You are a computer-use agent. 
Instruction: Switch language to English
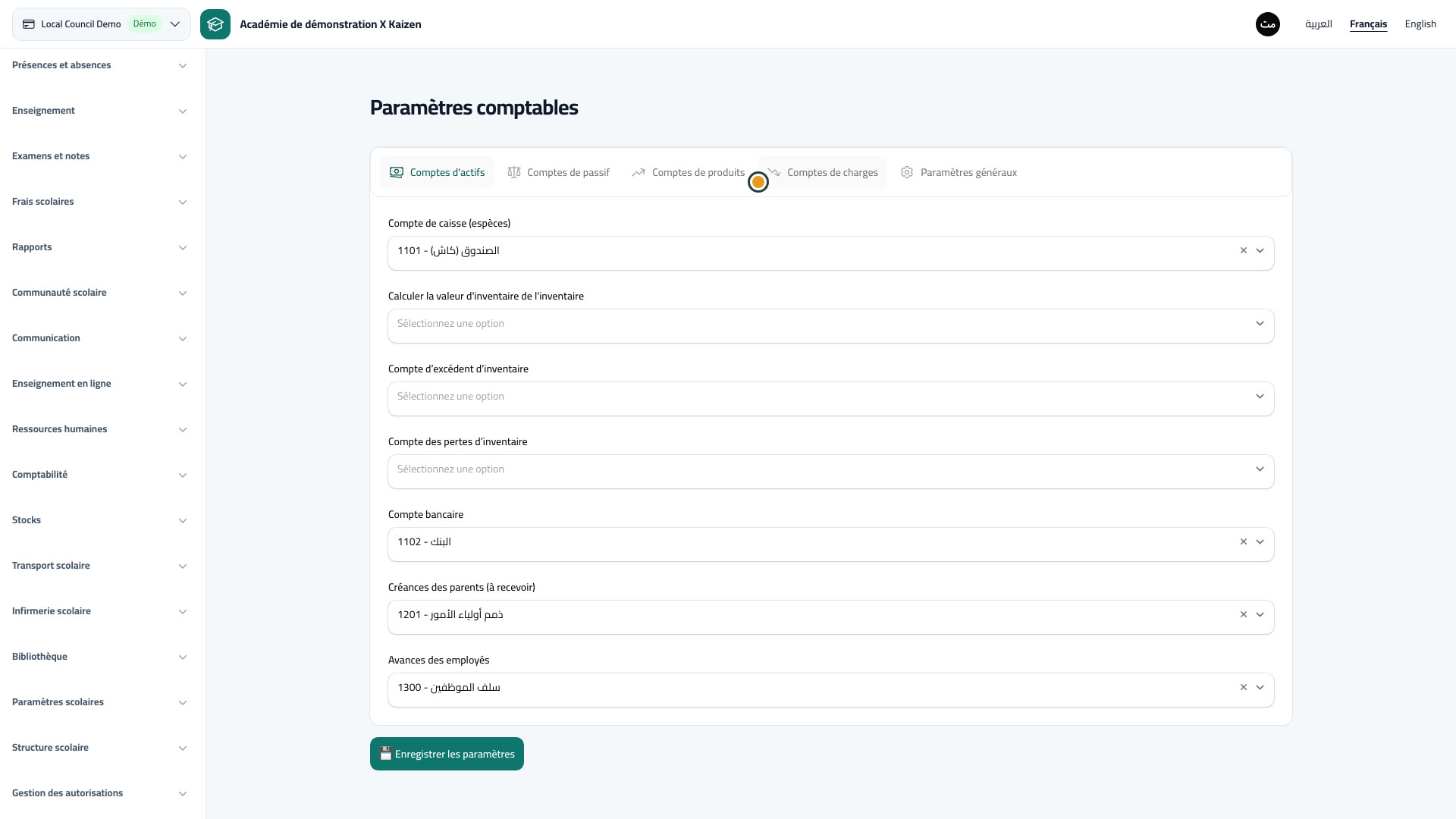pyautogui.click(x=1420, y=24)
